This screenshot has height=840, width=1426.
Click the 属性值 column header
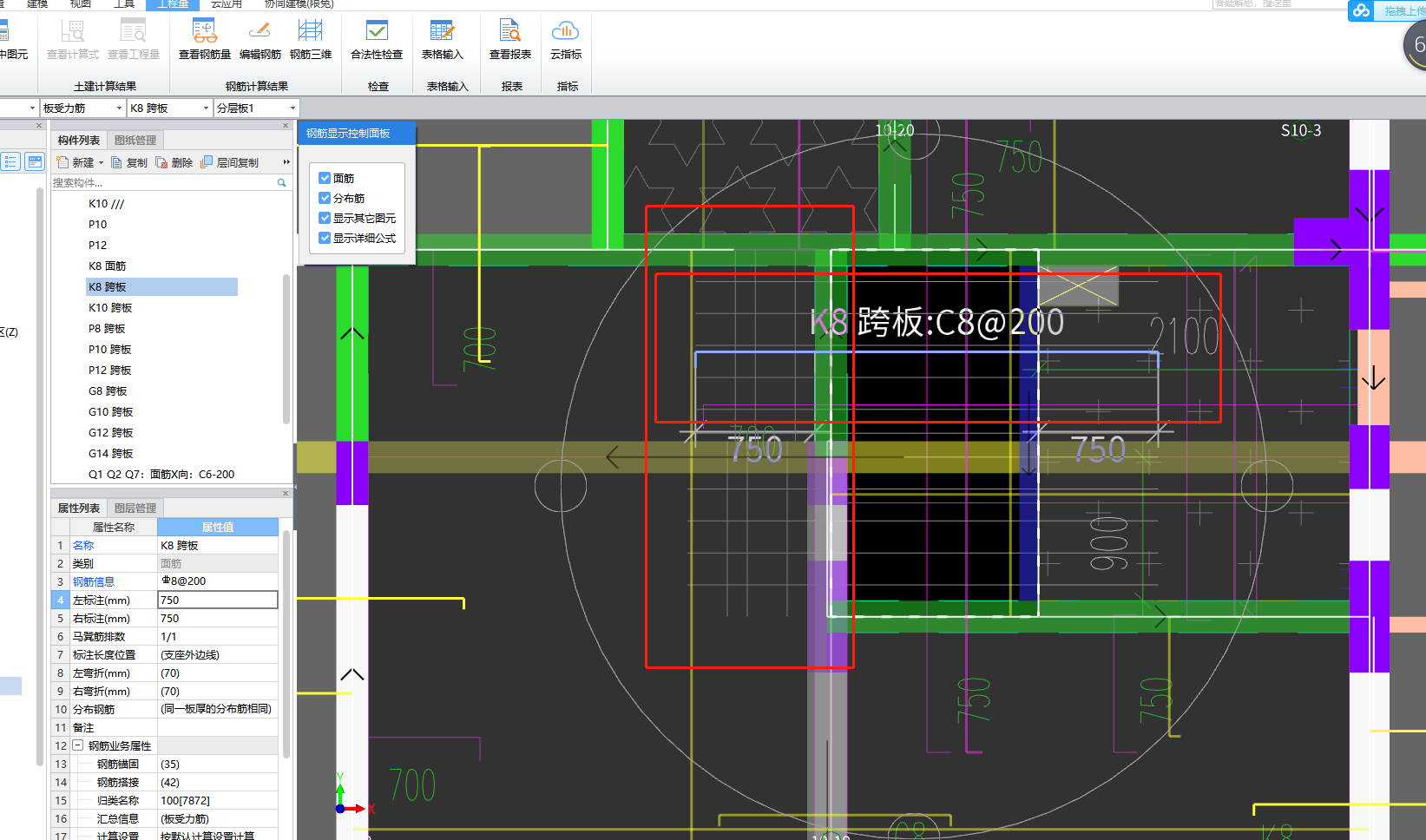[218, 527]
